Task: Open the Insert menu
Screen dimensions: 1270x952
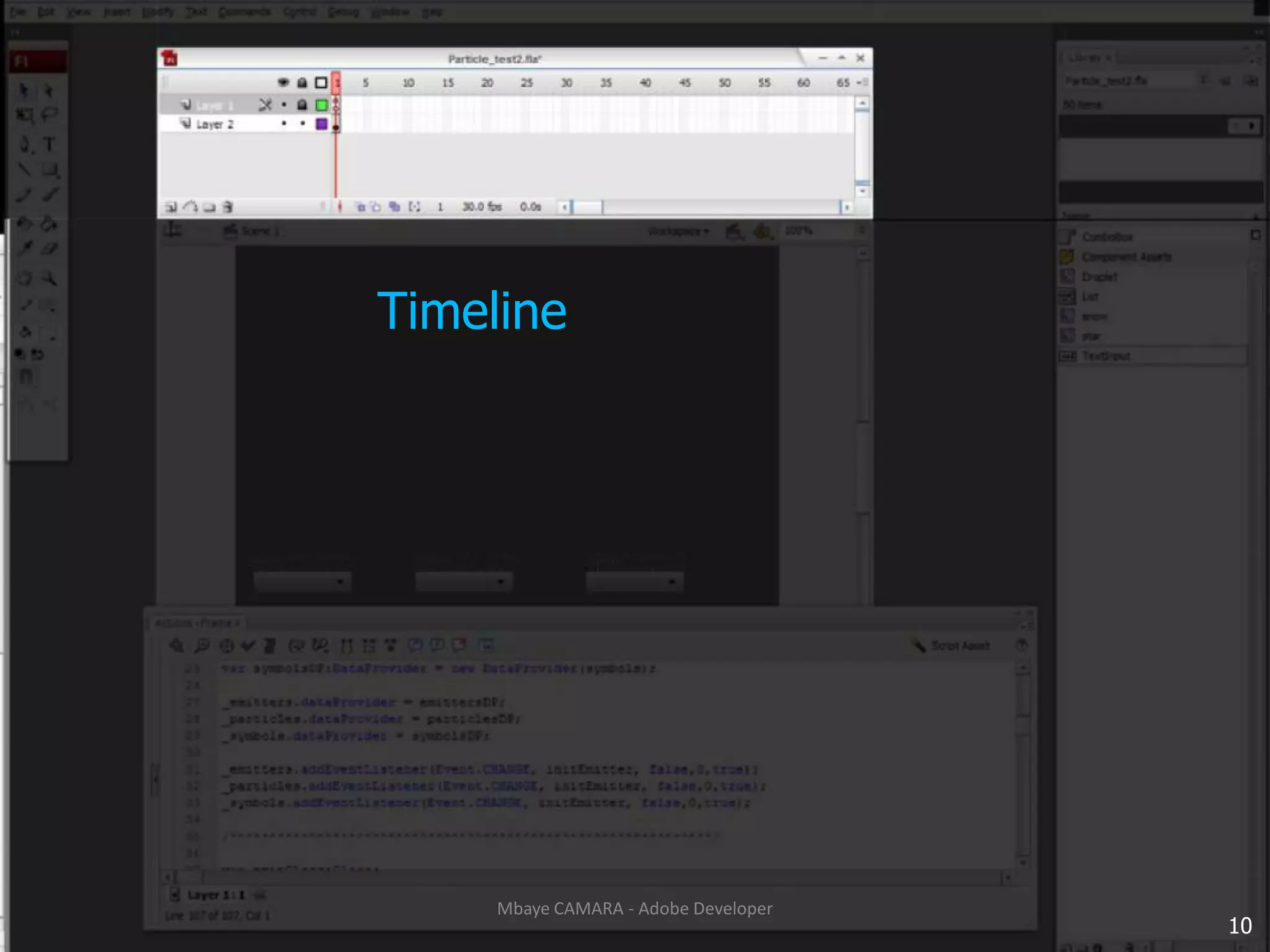Action: pos(117,12)
